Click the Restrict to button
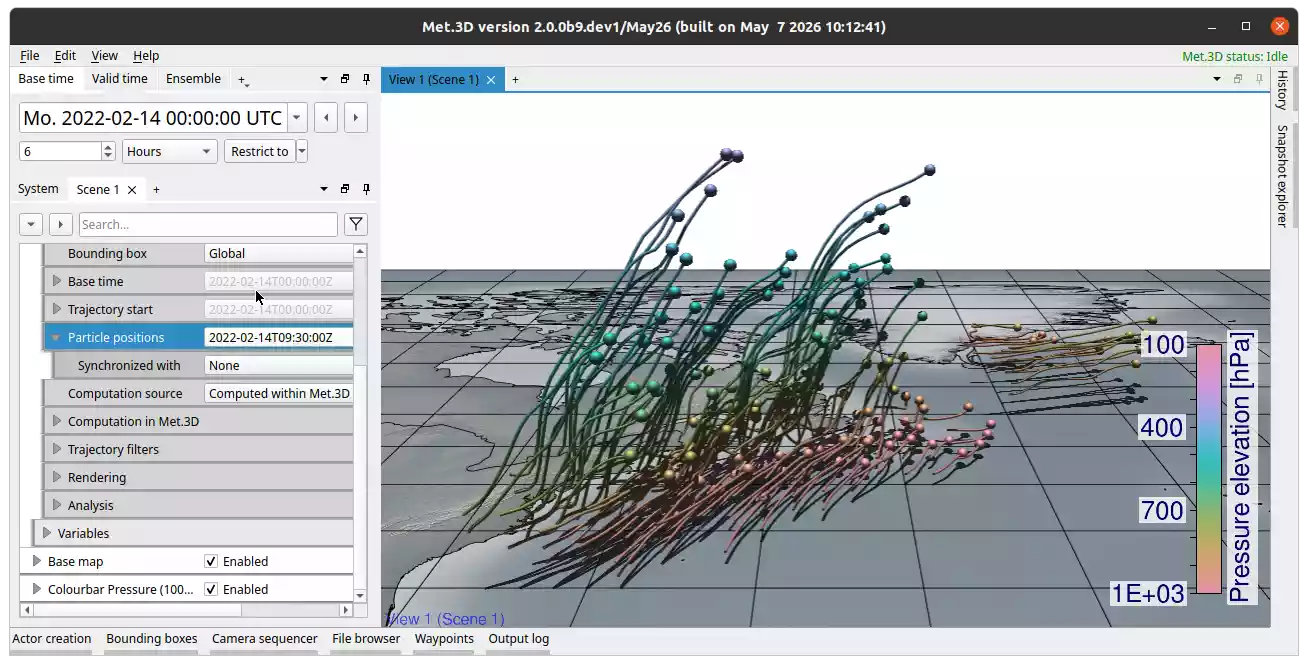Viewport: 1308px width, 665px height. click(259, 152)
